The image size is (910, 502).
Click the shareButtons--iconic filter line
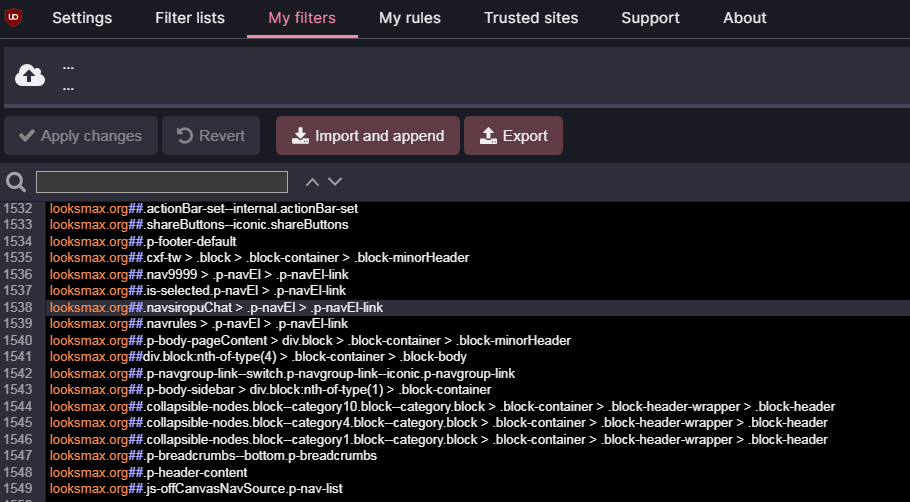click(199, 225)
